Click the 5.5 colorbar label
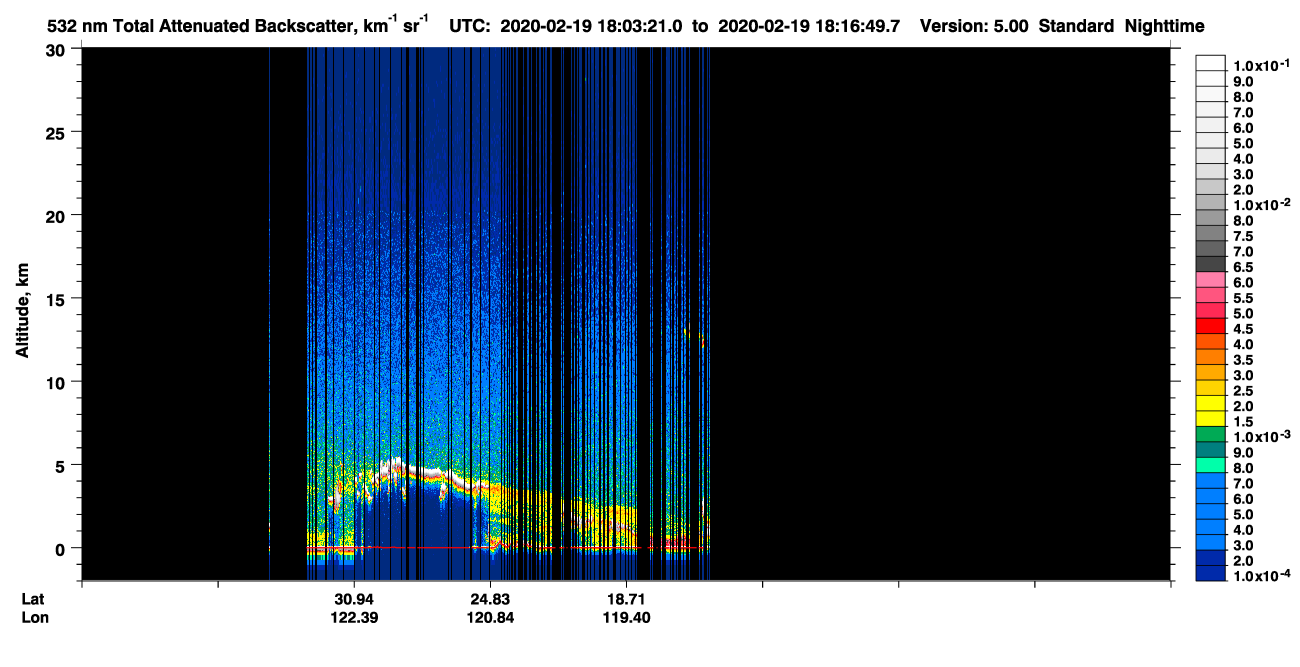This screenshot has width=1300, height=667. [1243, 298]
